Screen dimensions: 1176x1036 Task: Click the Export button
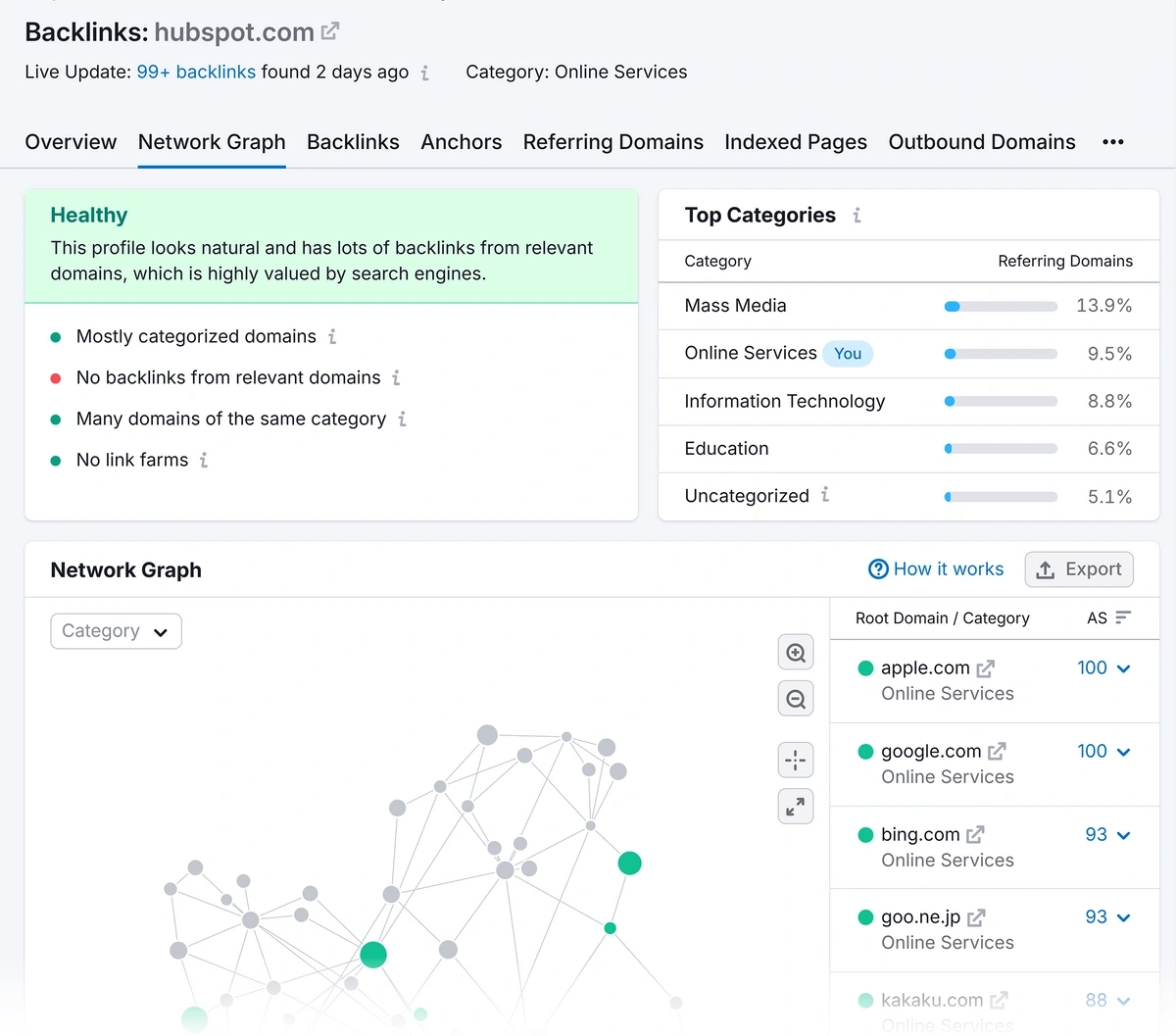coord(1079,568)
